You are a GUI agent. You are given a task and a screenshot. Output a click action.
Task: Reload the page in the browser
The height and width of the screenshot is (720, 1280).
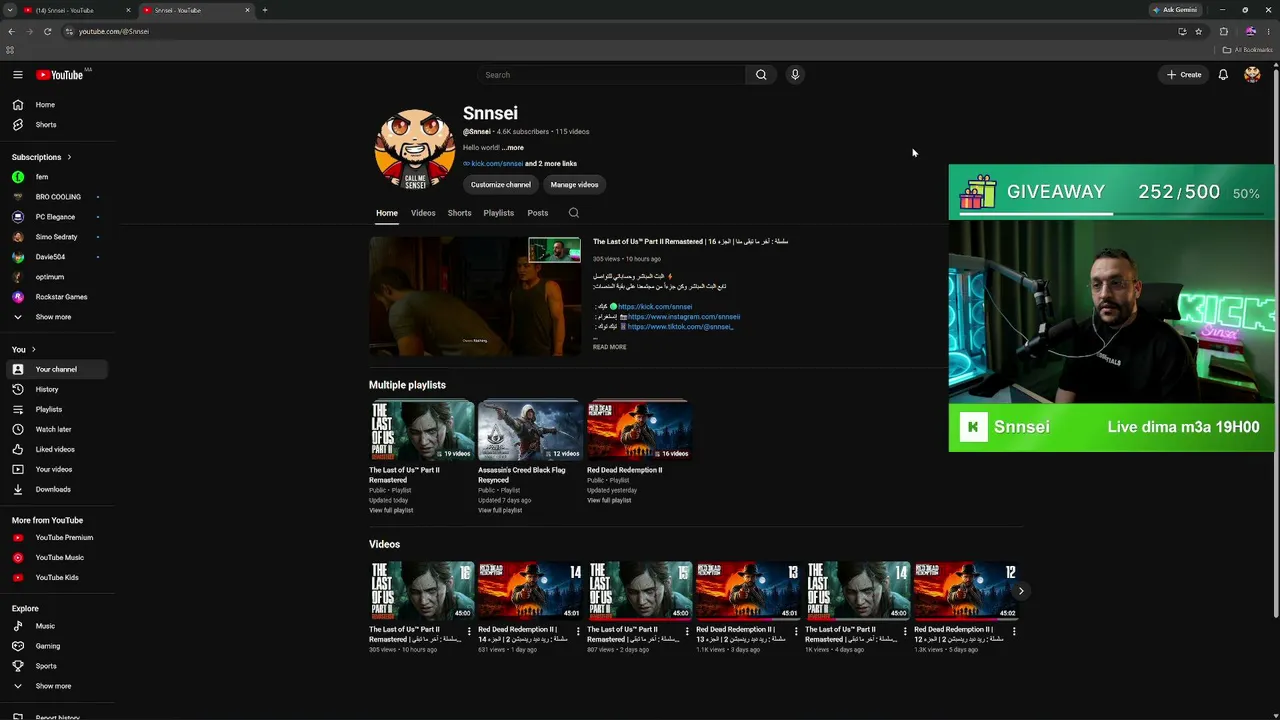coord(47,31)
